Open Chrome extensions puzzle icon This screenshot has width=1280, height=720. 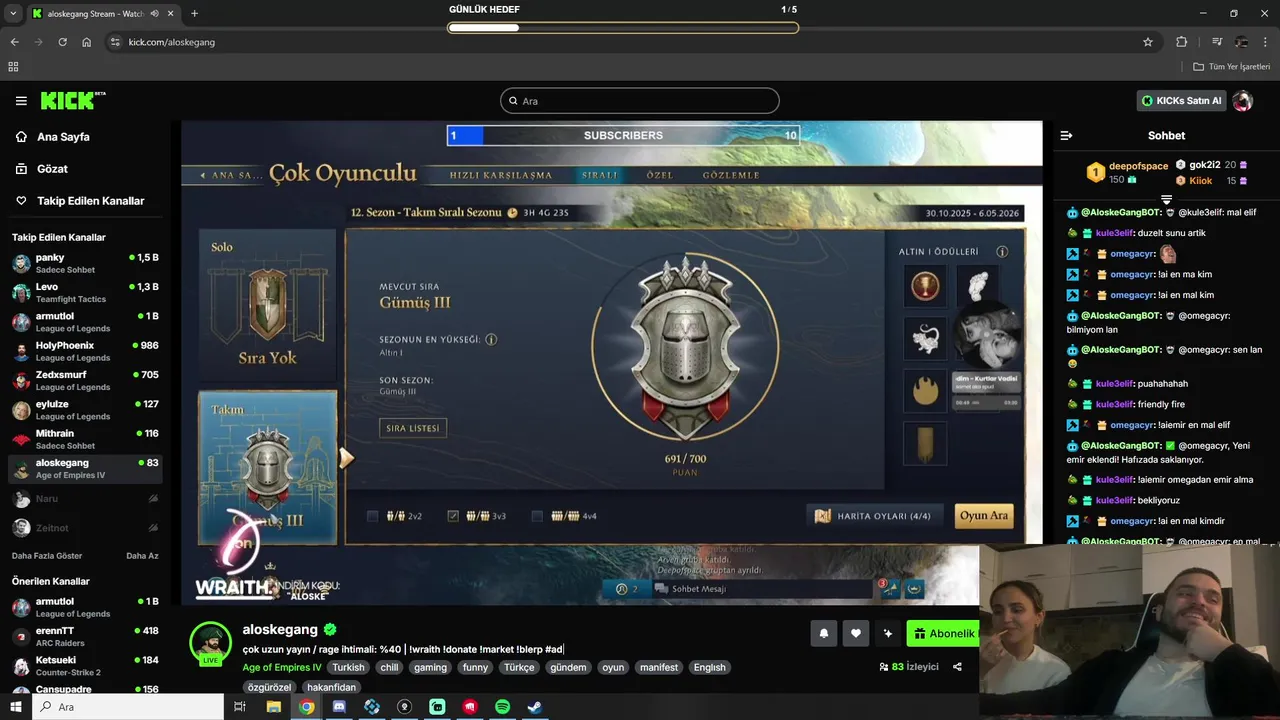click(1182, 42)
